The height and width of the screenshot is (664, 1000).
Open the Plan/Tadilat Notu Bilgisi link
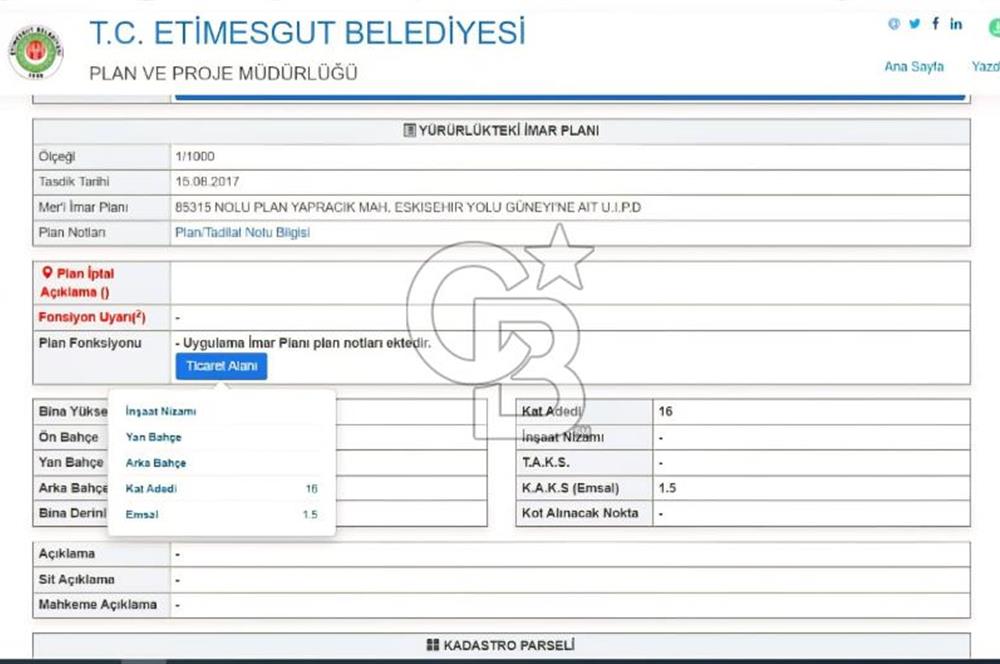(242, 232)
